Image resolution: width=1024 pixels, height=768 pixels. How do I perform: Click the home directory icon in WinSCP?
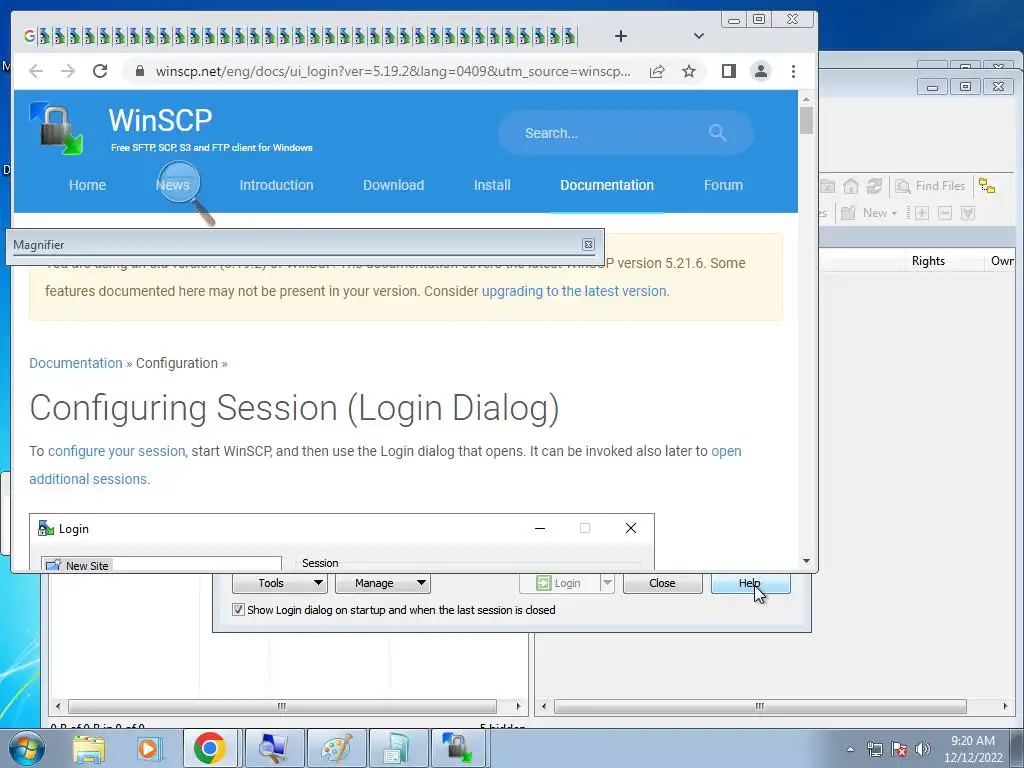click(x=850, y=186)
